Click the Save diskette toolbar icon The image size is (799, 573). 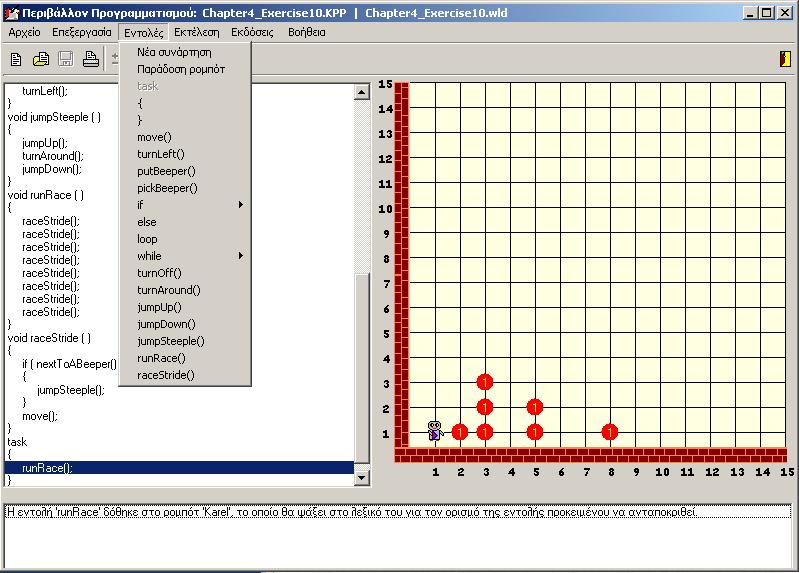pos(66,59)
